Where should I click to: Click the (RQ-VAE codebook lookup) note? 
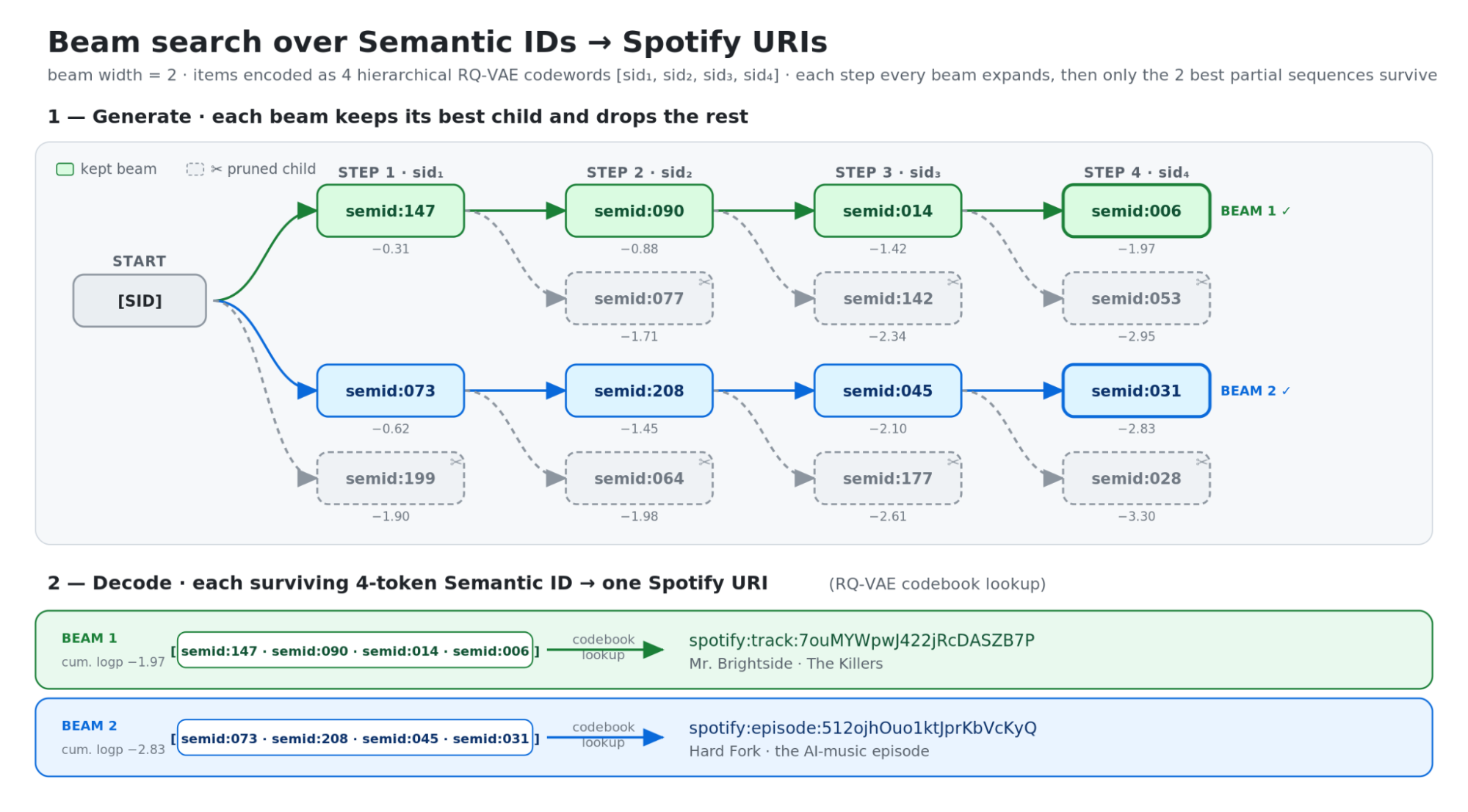pos(937,584)
